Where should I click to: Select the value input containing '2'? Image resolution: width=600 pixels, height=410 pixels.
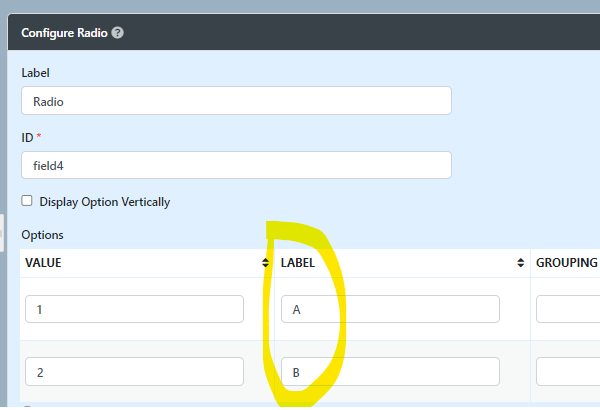point(134,372)
